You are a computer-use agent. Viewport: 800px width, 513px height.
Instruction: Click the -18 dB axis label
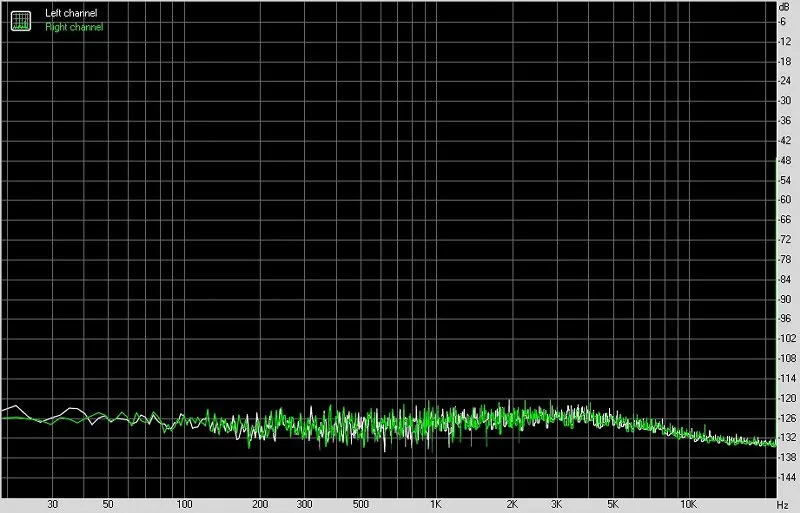click(x=785, y=61)
